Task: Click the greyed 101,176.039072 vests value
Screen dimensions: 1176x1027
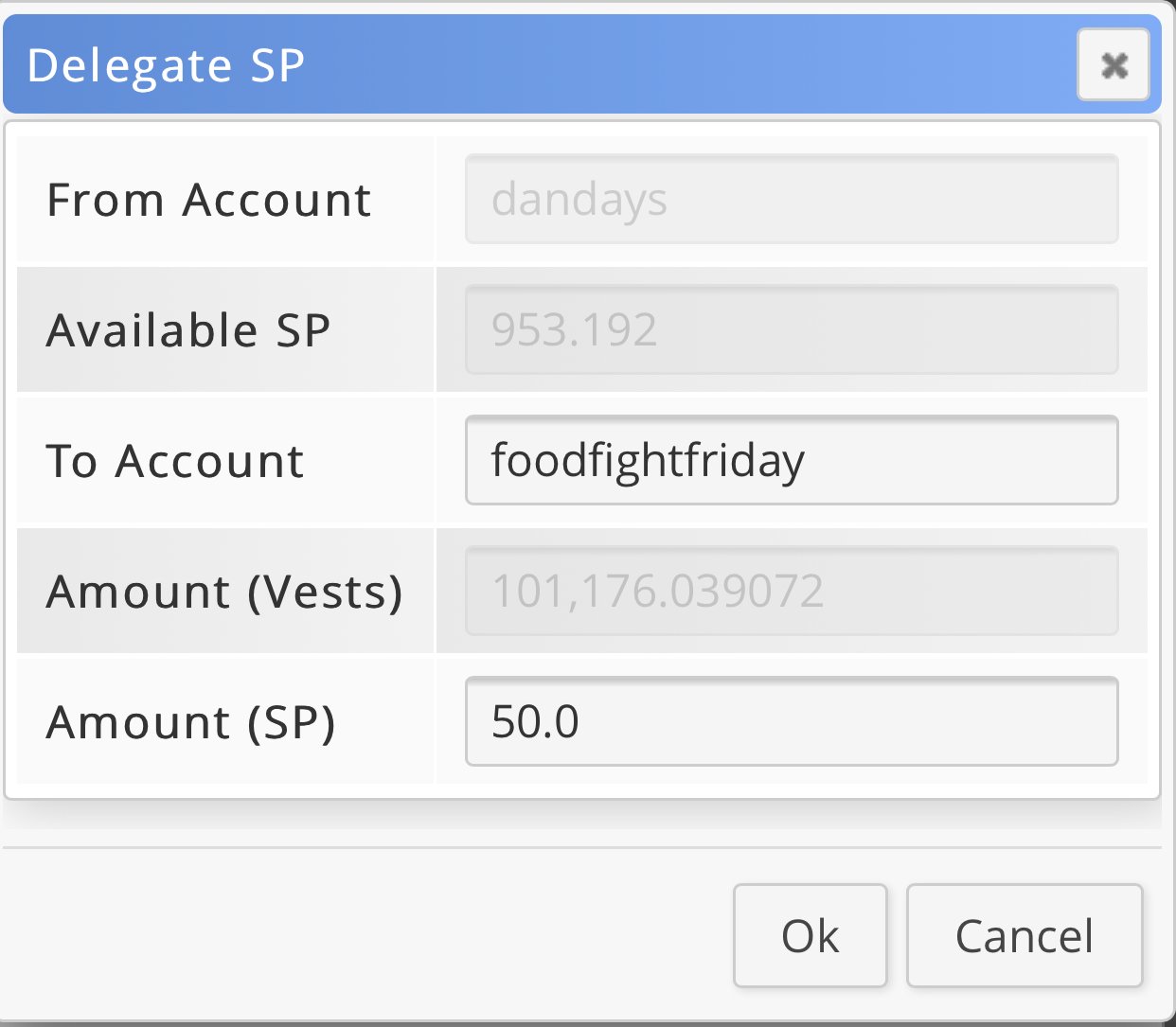Action: click(x=657, y=592)
